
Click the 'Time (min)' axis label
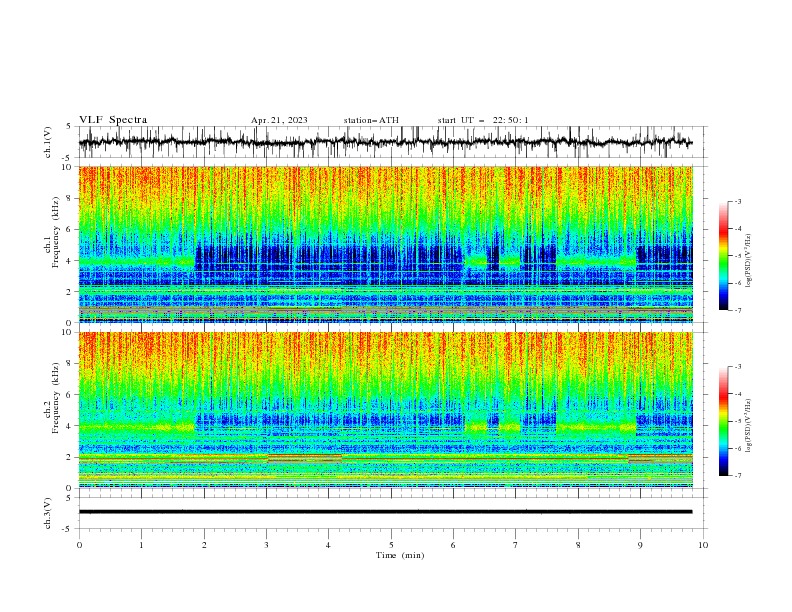(400, 555)
